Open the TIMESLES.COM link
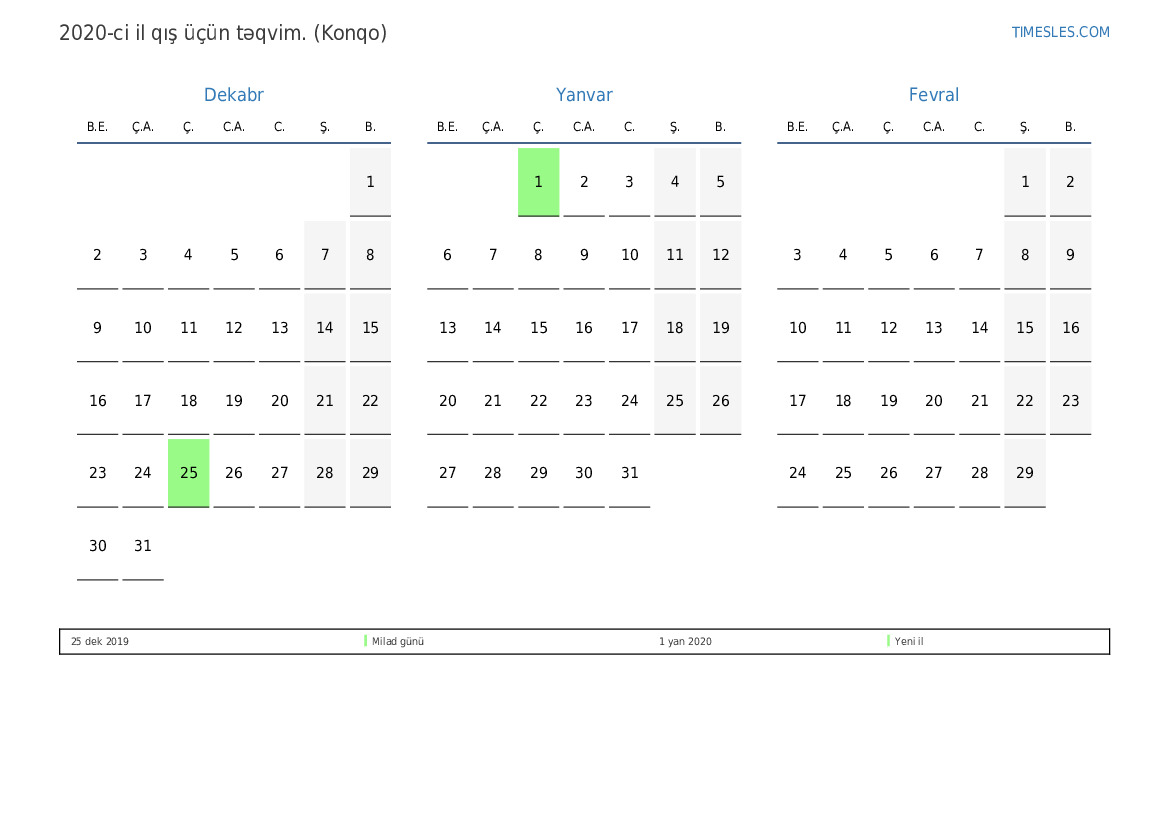Viewport: 1169px width, 827px height. (x=1060, y=32)
